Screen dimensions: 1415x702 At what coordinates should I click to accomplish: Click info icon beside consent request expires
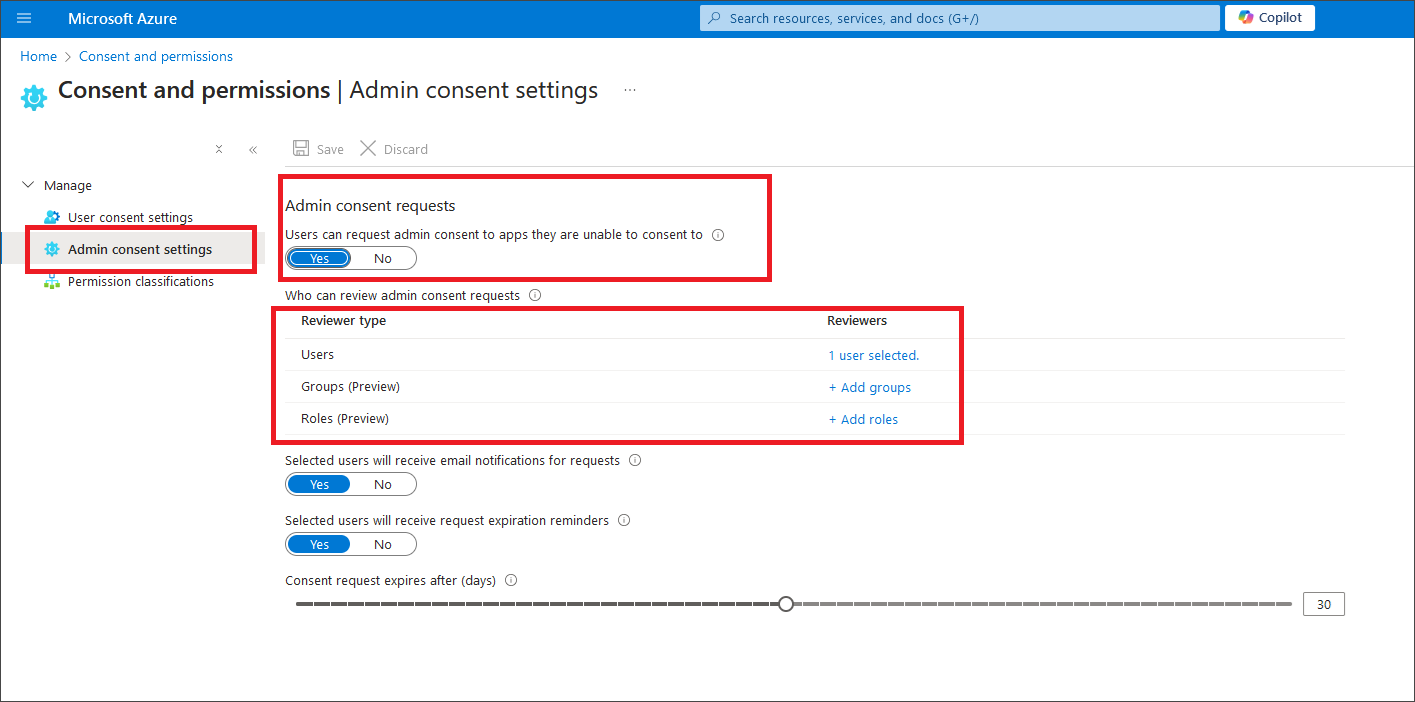[x=511, y=581]
